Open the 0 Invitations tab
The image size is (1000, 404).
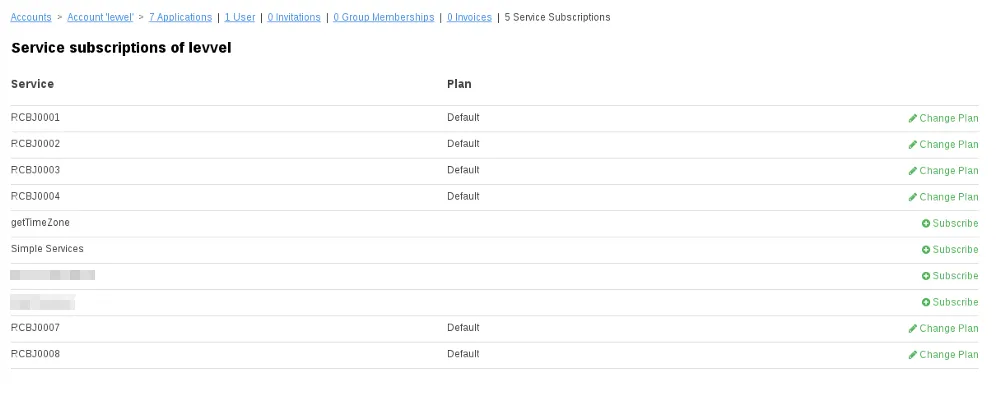294,17
